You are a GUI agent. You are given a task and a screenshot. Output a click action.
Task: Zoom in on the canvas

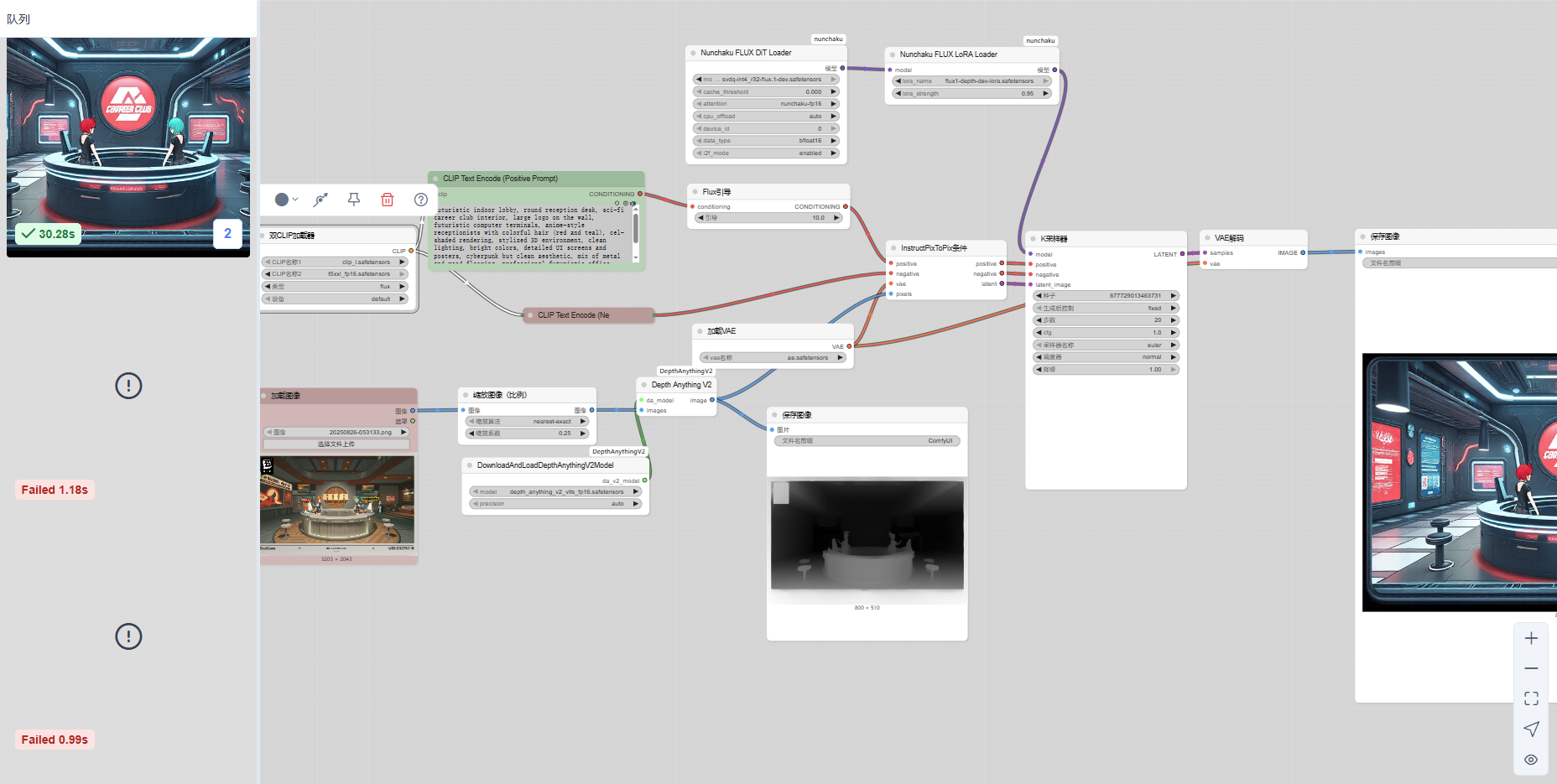click(x=1531, y=639)
